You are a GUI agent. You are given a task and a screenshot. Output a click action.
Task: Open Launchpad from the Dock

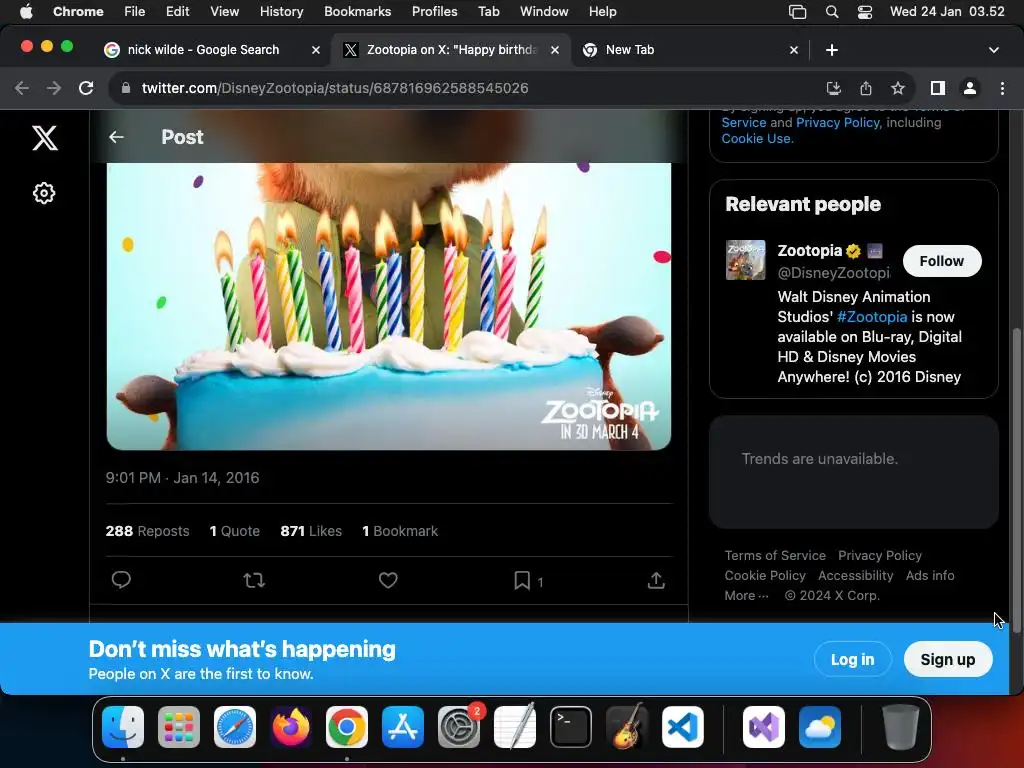(x=179, y=727)
